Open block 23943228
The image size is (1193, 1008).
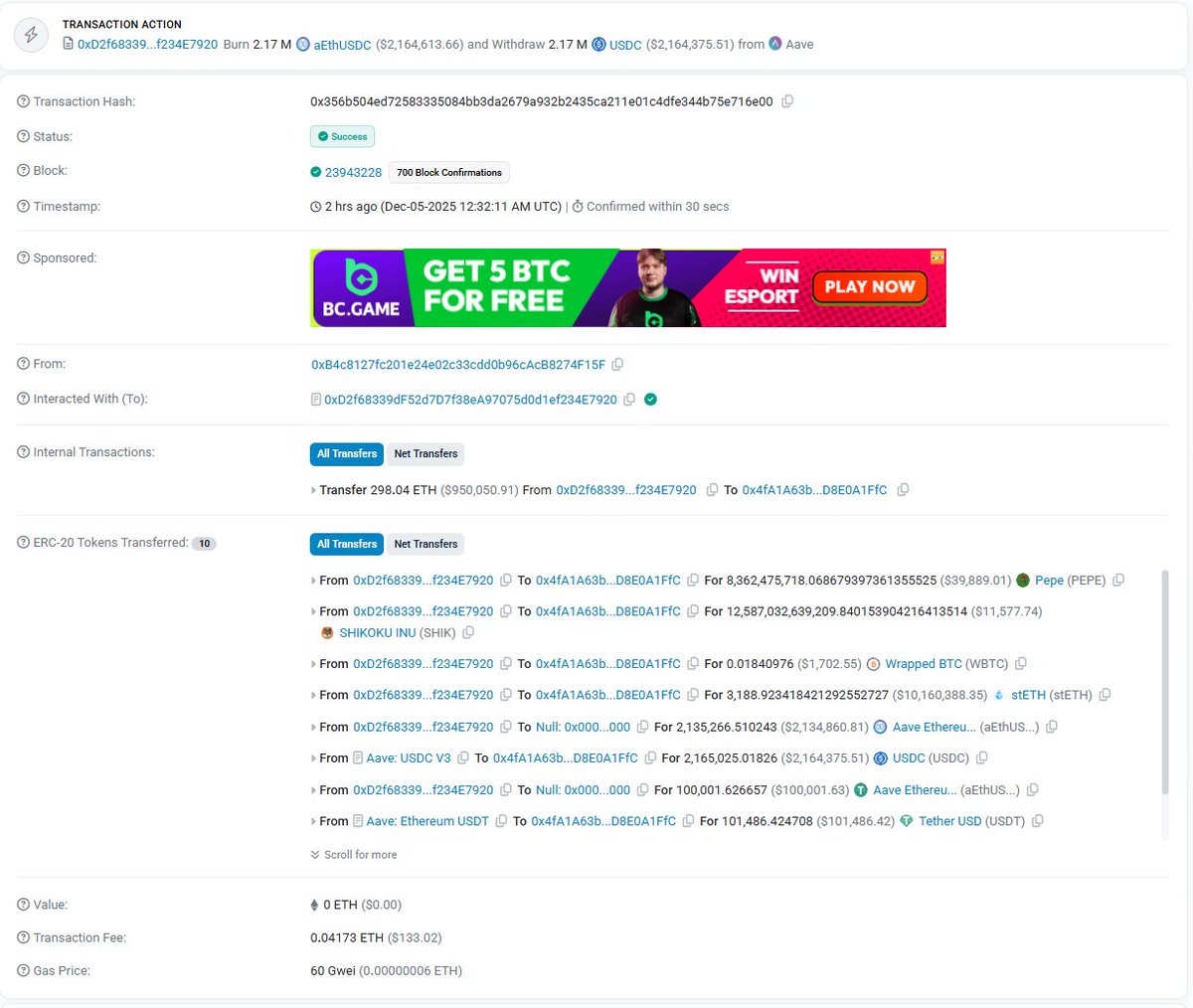(353, 172)
